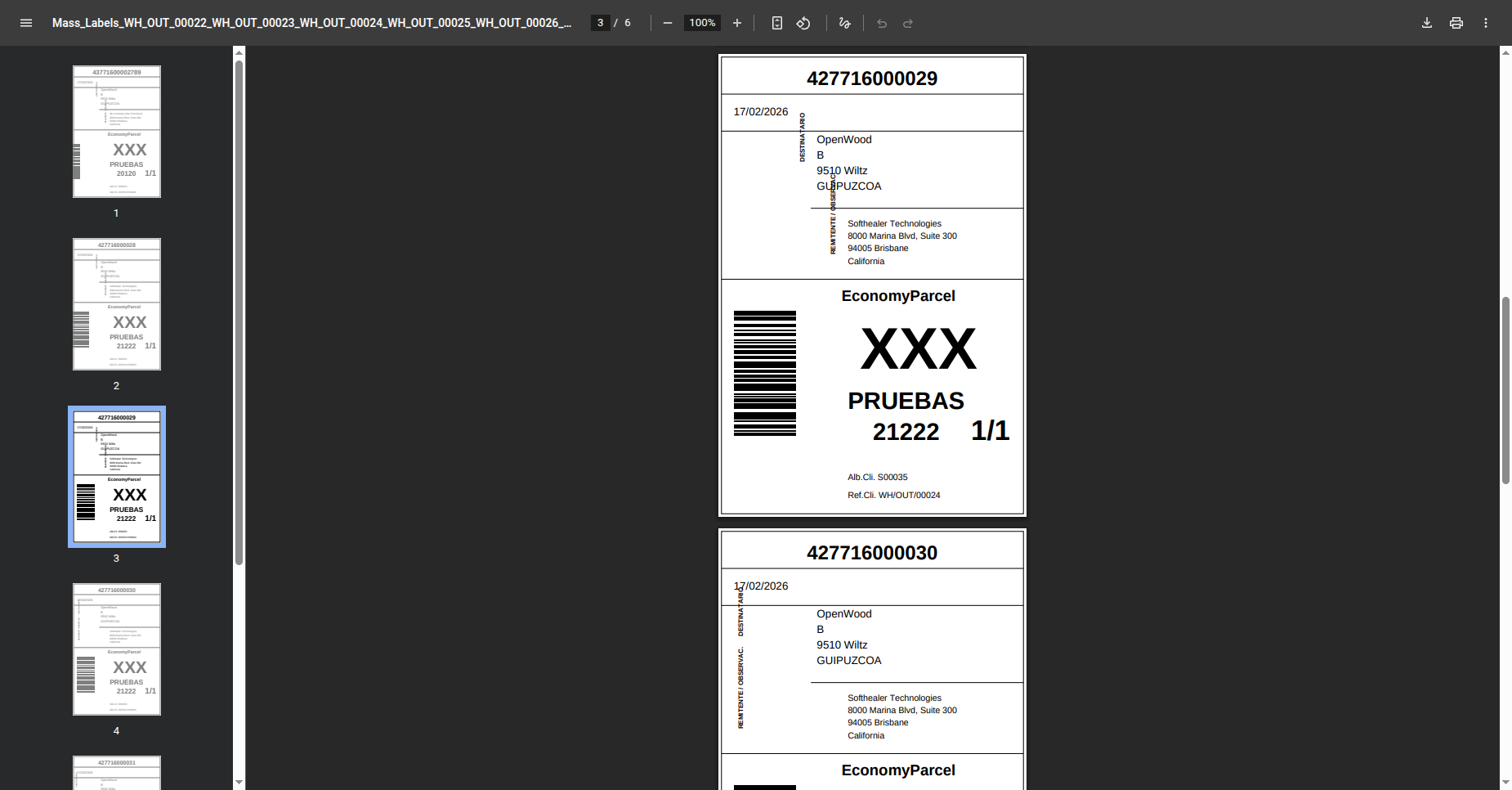Open the draw annotation tool
Viewport: 1512px width, 790px height.
(845, 23)
